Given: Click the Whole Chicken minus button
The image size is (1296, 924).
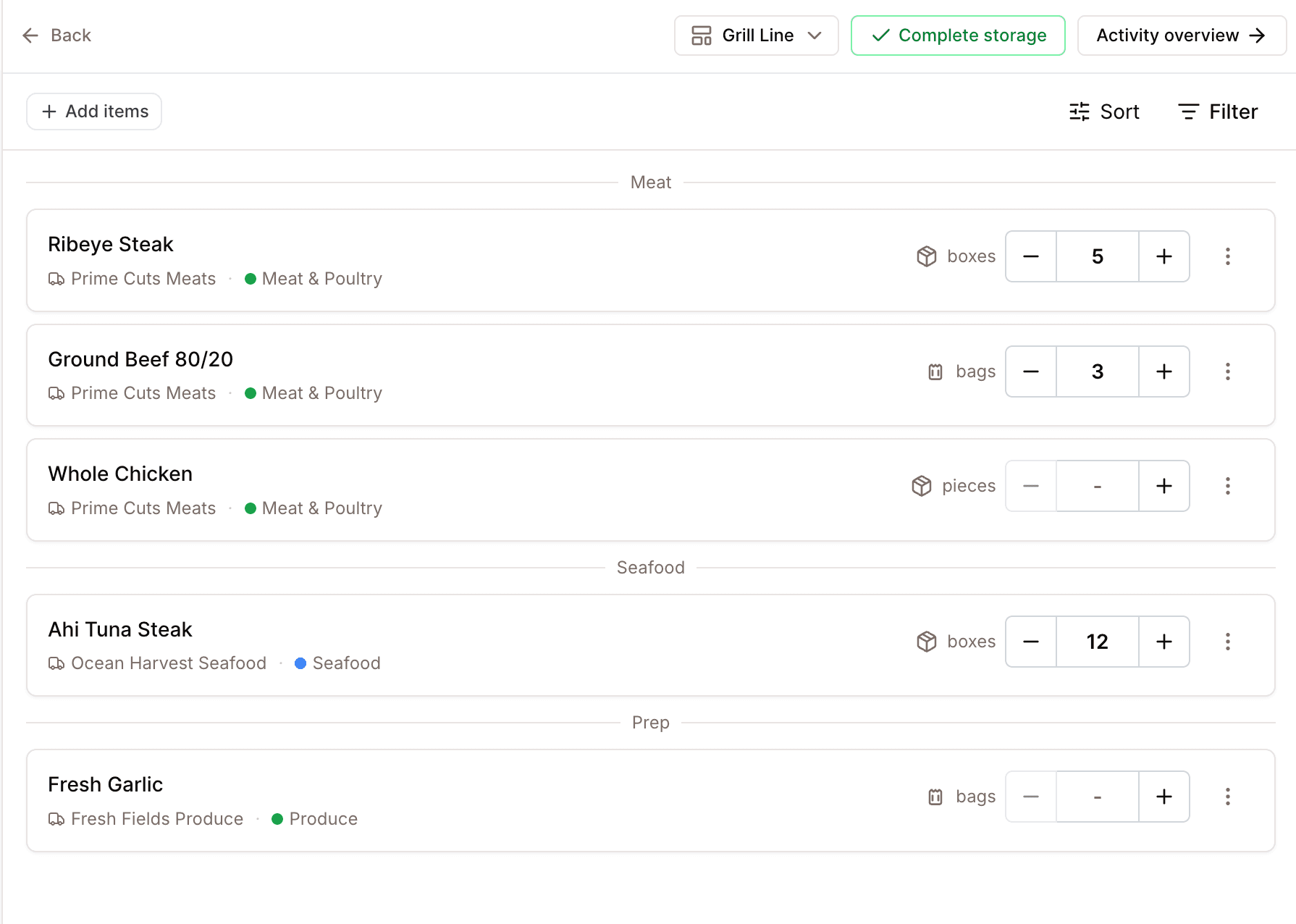Looking at the screenshot, I should (1031, 486).
